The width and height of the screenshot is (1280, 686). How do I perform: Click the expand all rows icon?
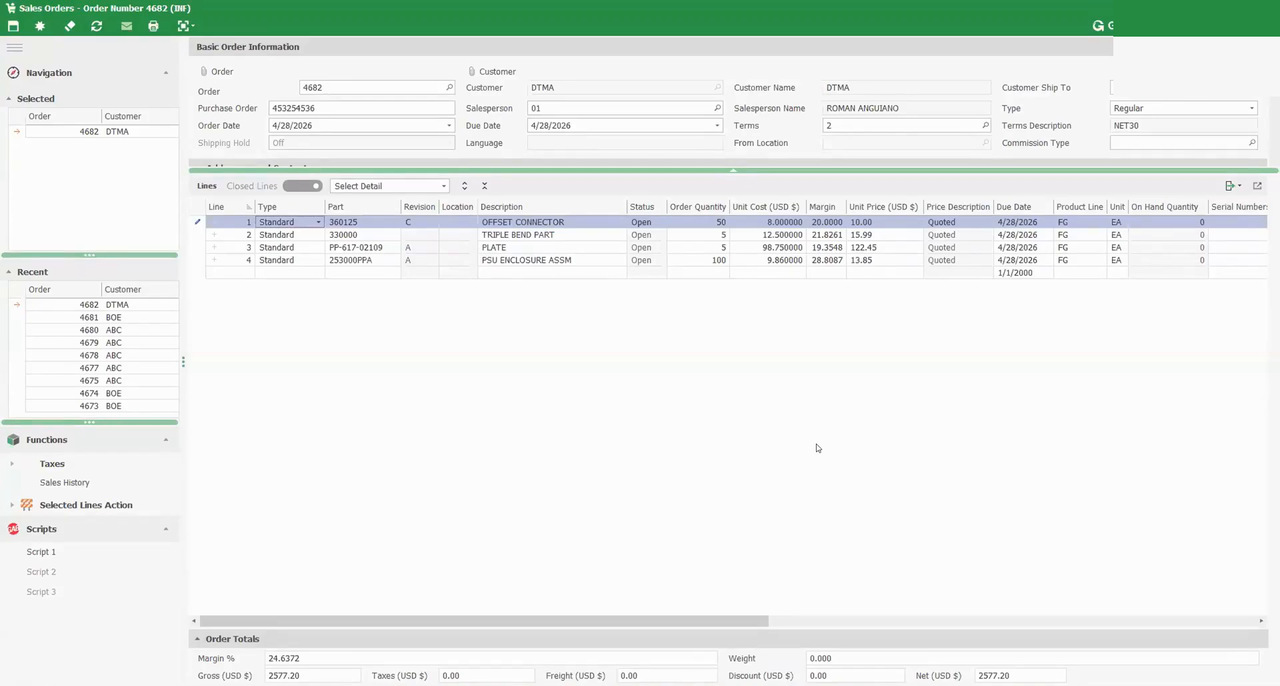(464, 186)
